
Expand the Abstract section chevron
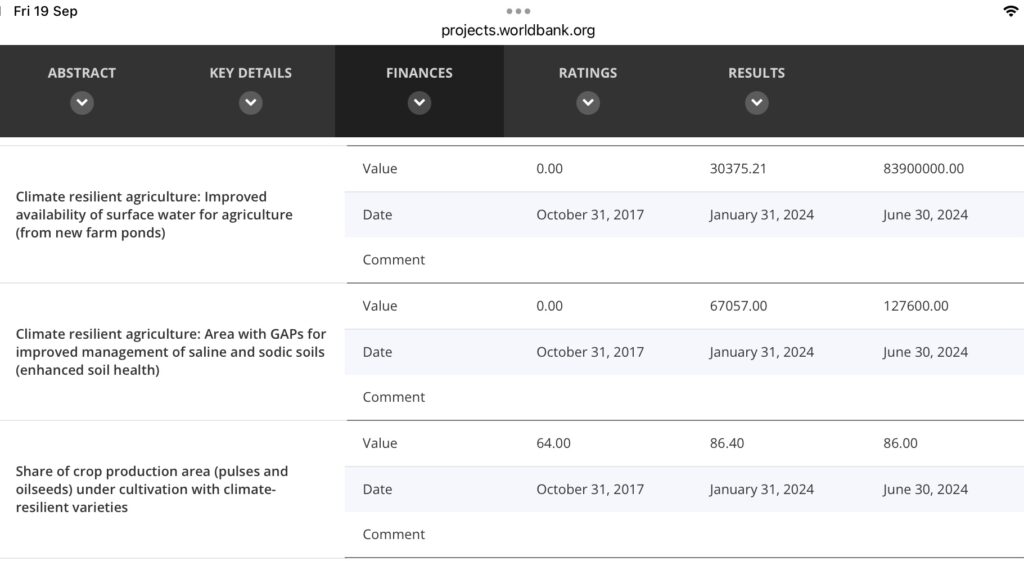coord(82,102)
